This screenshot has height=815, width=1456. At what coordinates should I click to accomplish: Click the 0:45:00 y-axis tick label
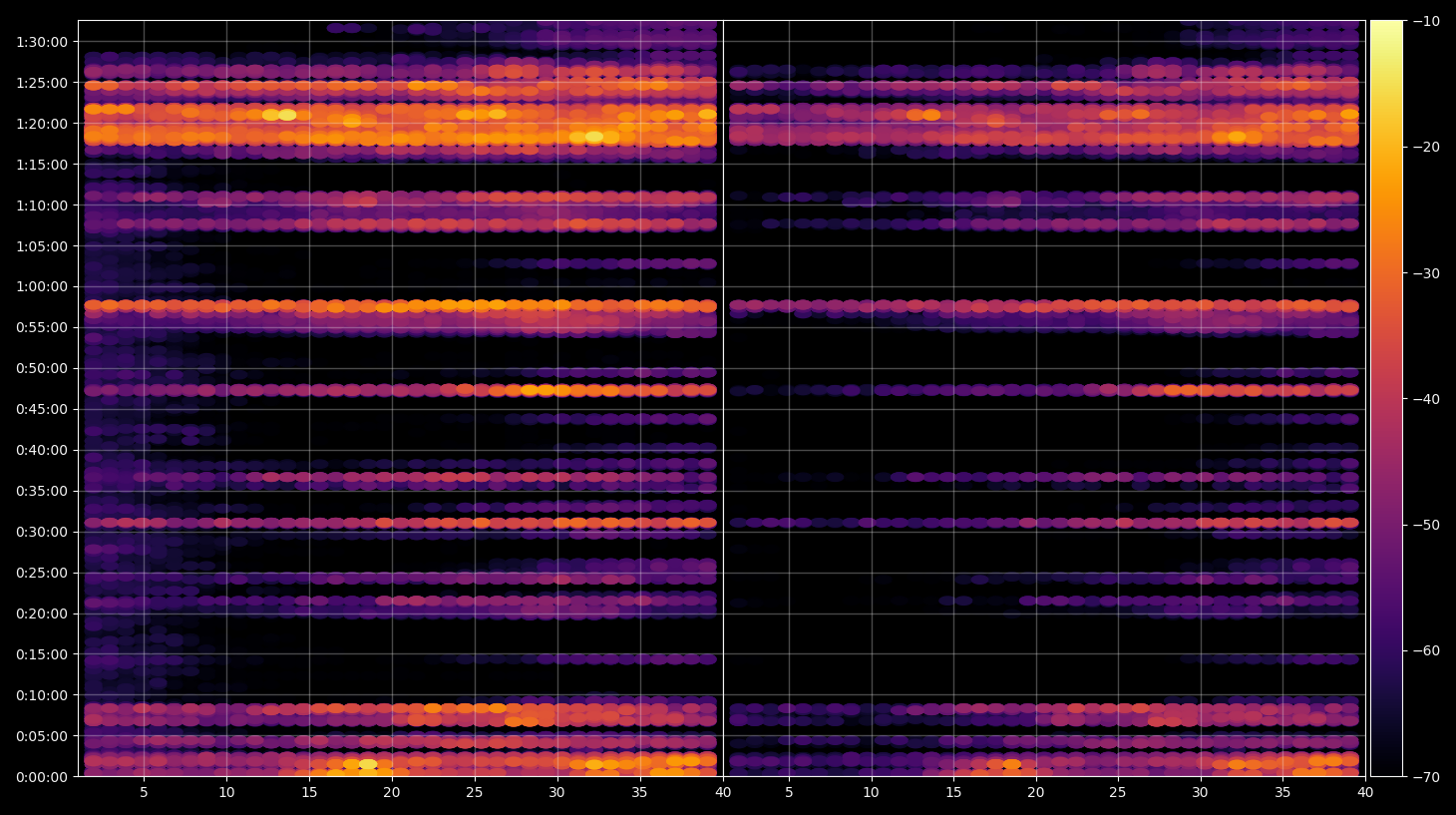tap(42, 410)
